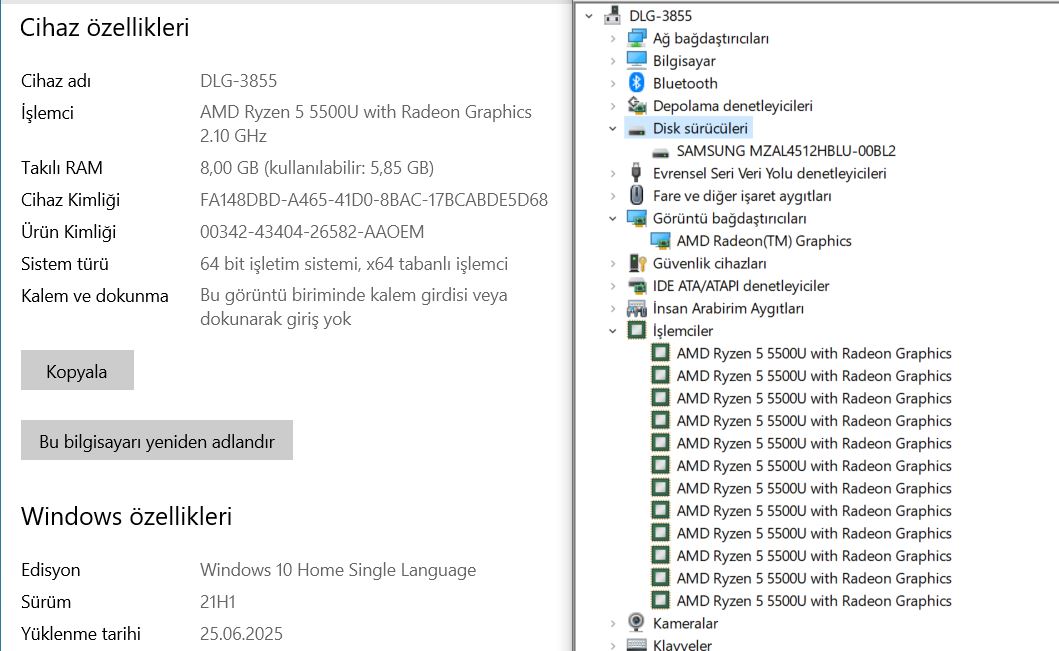Click the 2.10 GHz processor speed text
1059x651 pixels.
tap(233, 136)
